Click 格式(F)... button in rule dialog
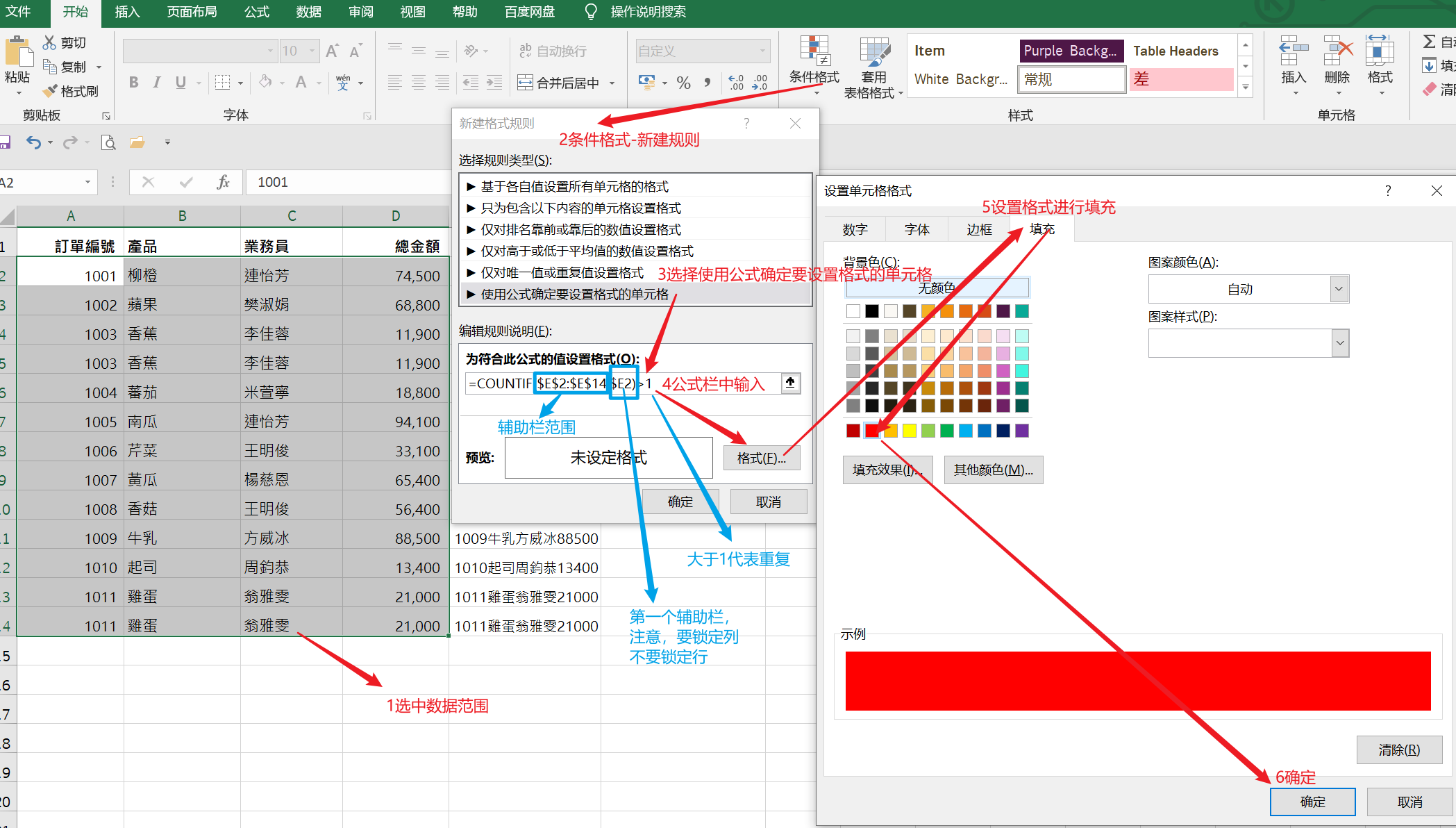This screenshot has height=828, width=1456. [762, 458]
